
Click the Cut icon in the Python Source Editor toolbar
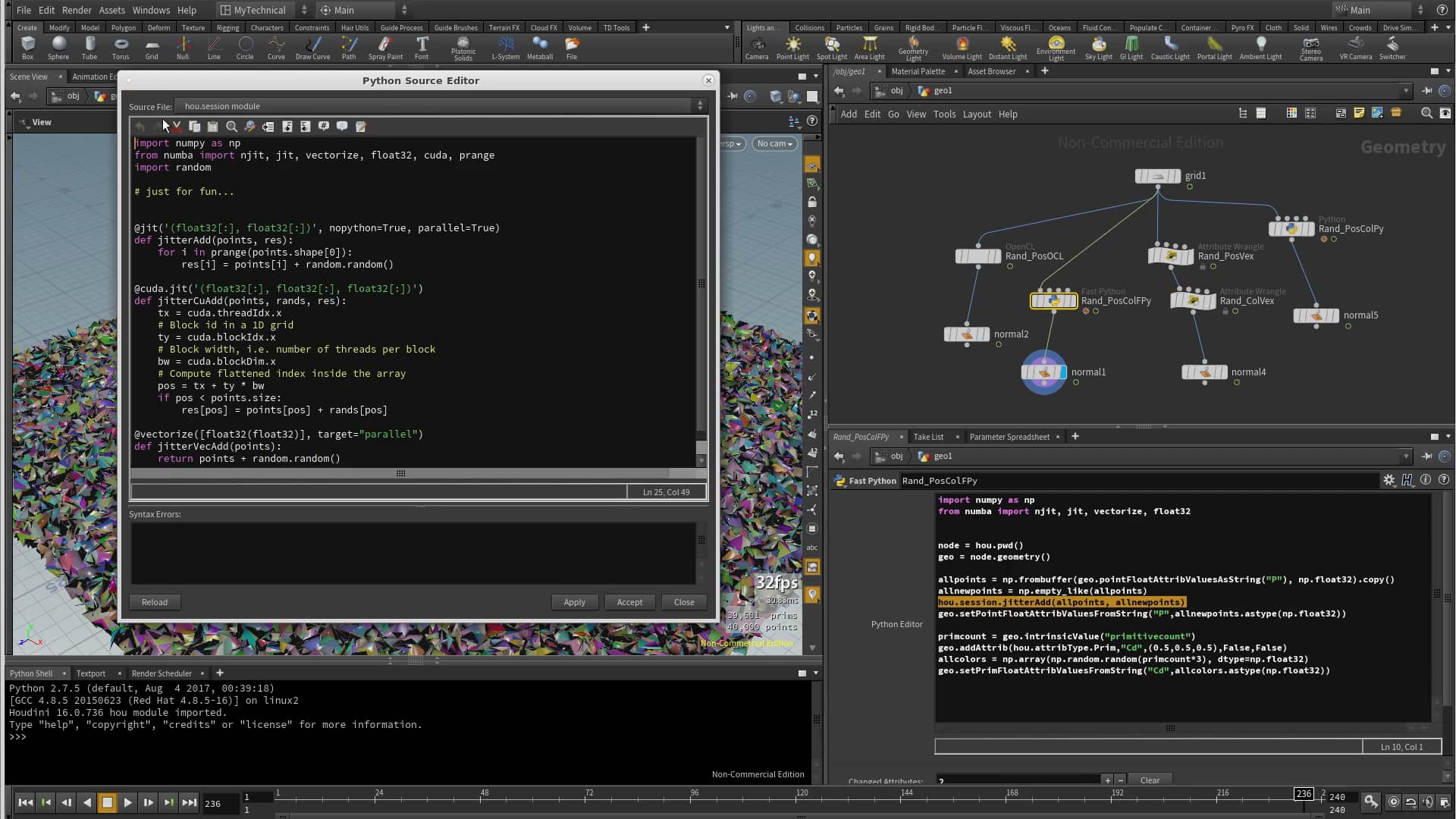coord(177,127)
